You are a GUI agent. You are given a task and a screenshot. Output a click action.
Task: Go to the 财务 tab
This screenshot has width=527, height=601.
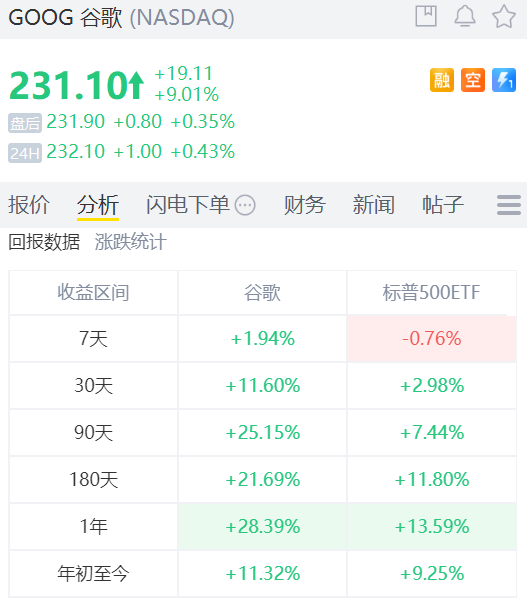(x=305, y=205)
